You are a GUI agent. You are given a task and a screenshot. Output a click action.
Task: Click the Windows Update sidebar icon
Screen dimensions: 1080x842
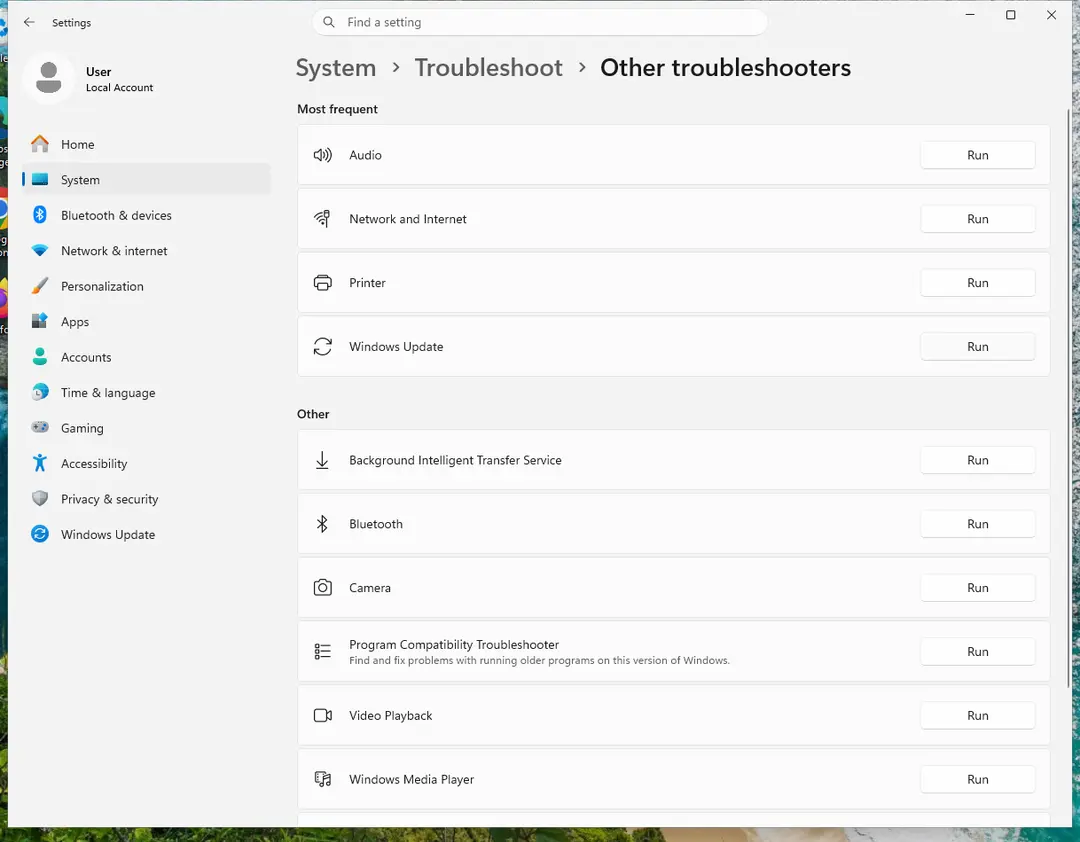click(x=40, y=534)
